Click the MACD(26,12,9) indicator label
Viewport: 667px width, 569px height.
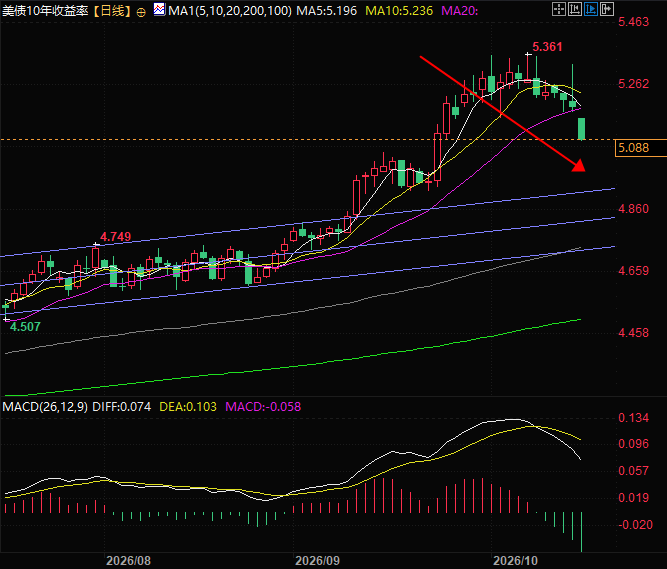coord(45,407)
